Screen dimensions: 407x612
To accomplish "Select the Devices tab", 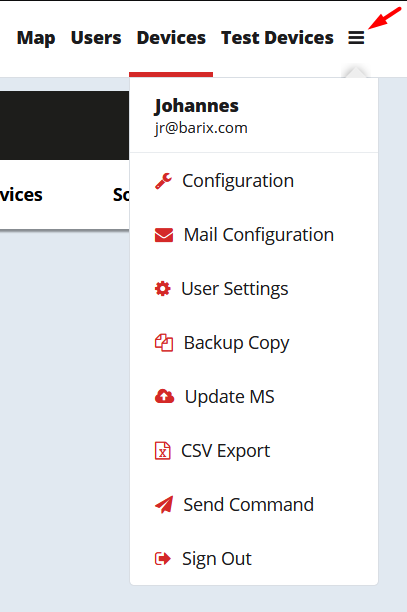I will click(x=171, y=38).
